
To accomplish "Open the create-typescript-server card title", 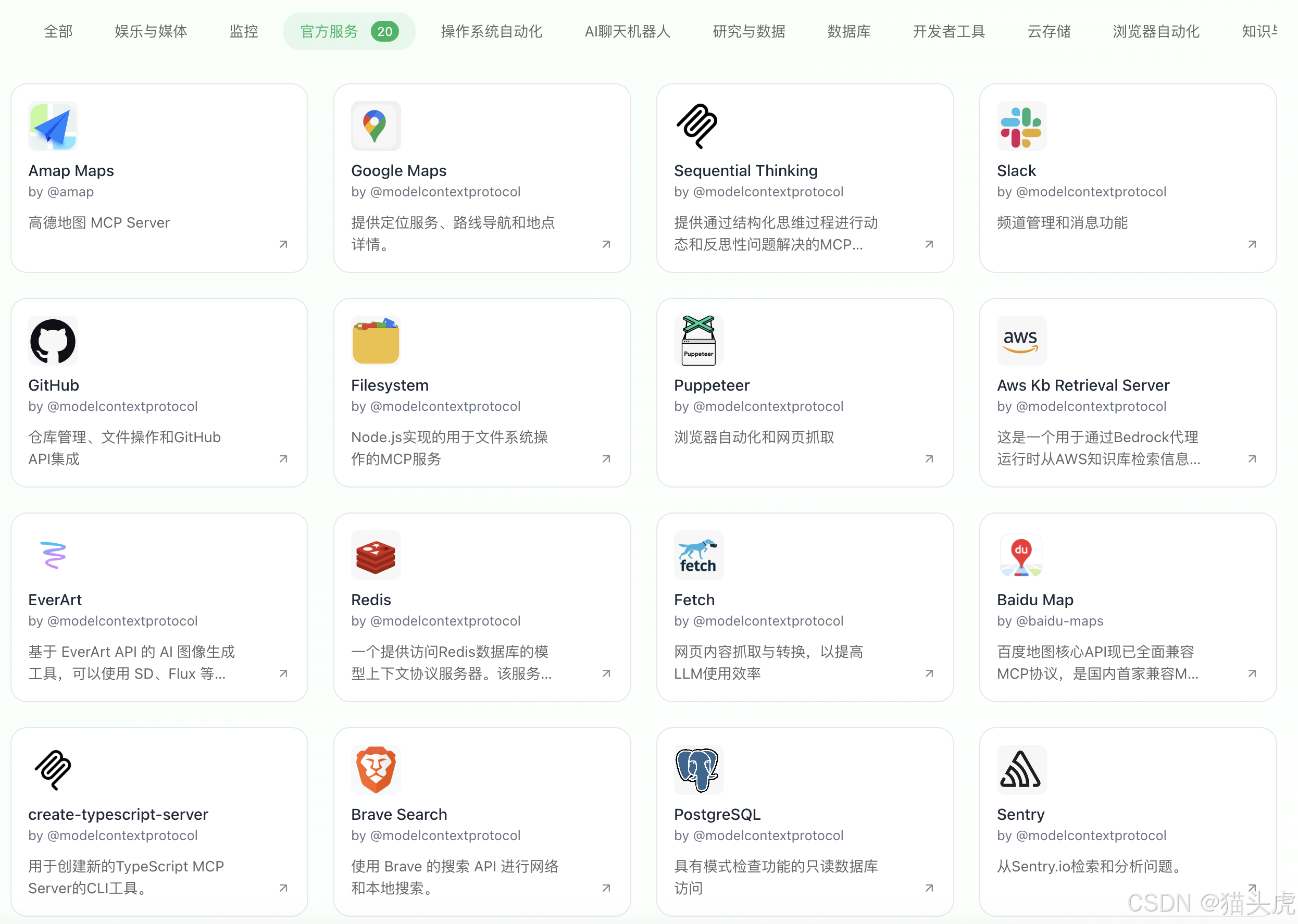I will point(118,814).
